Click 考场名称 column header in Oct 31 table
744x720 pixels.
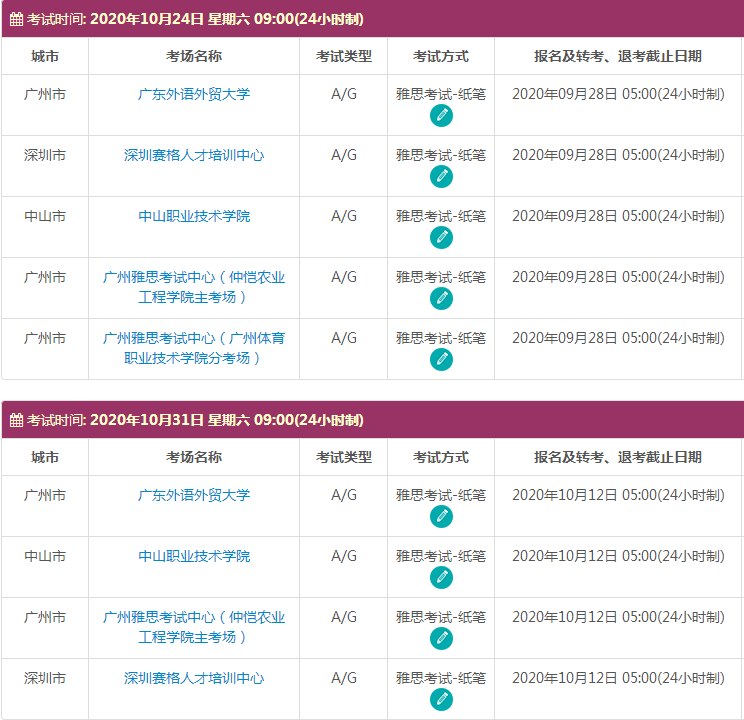coord(194,458)
